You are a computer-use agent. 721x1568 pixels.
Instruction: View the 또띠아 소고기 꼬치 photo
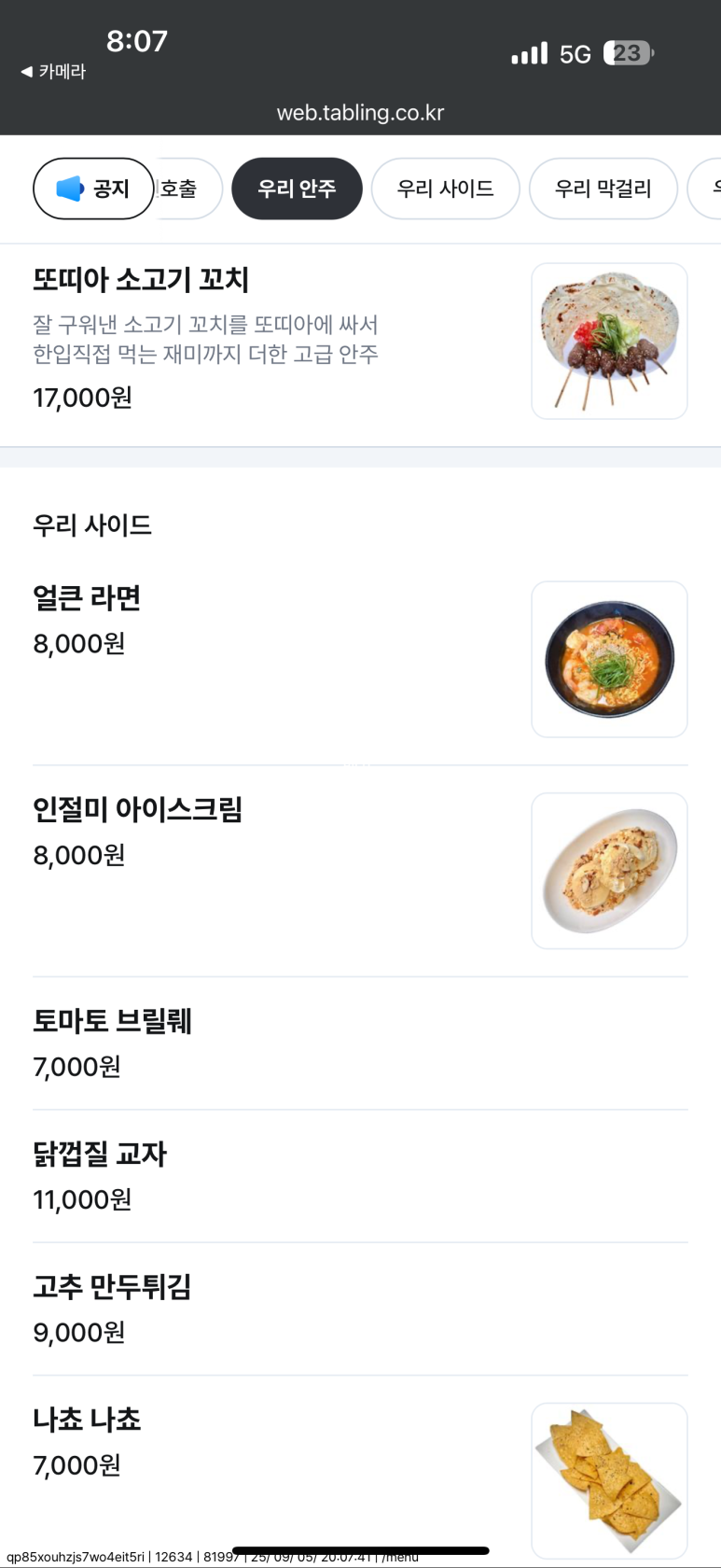pos(609,341)
